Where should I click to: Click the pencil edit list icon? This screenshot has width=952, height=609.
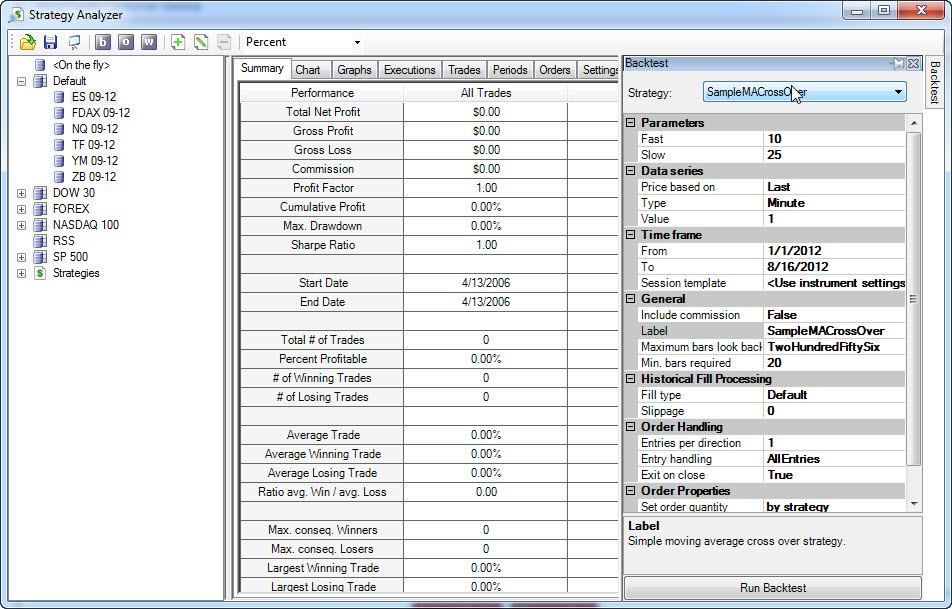201,42
